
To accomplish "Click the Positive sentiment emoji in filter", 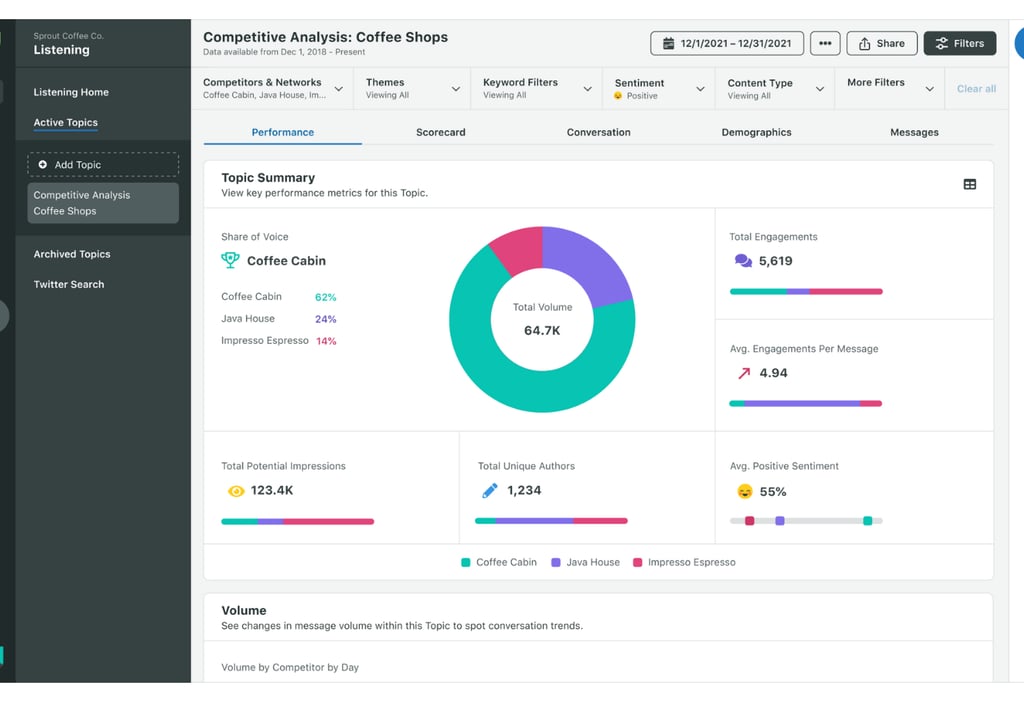I will pos(618,96).
